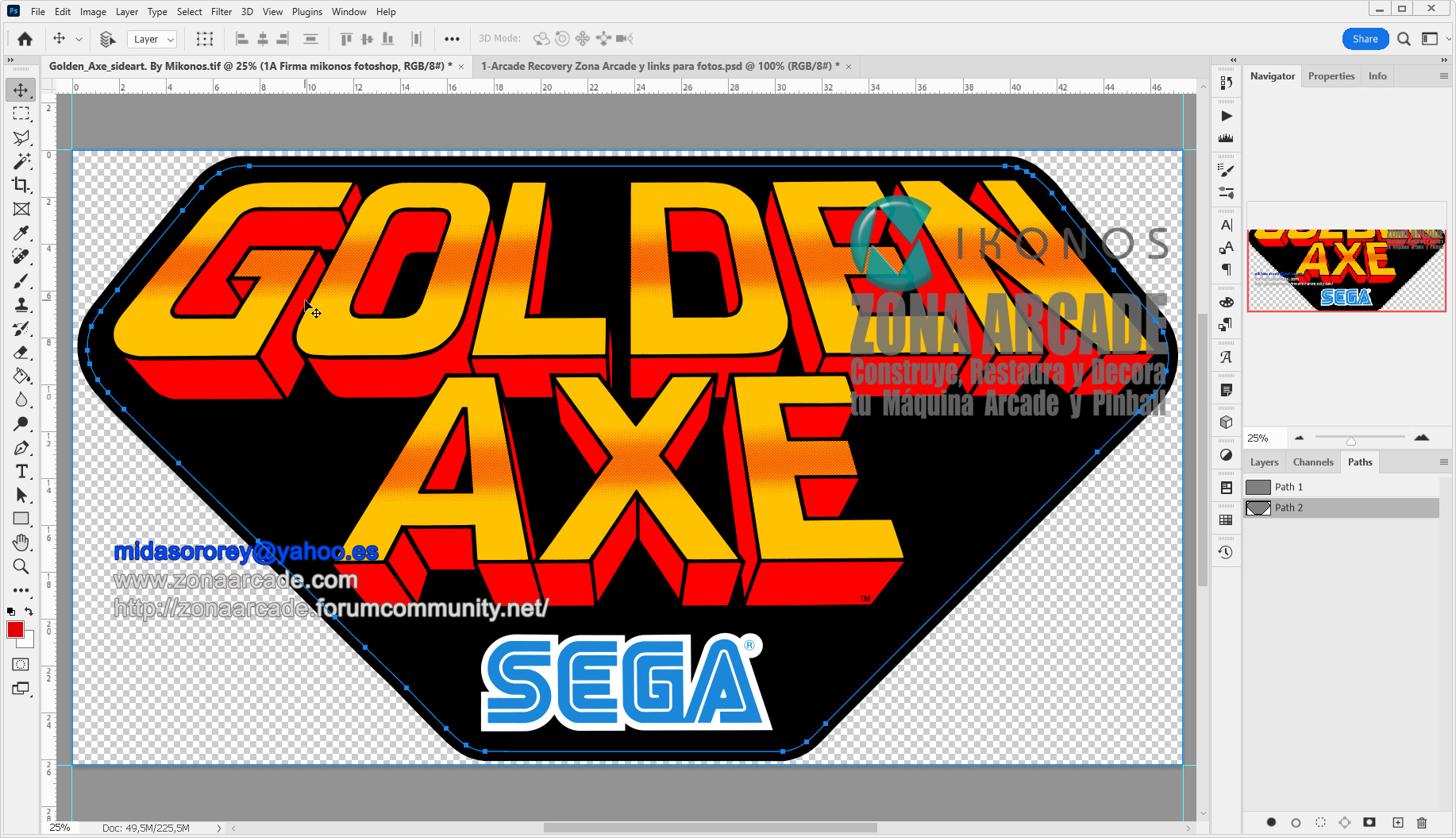Open the Paths panel menu
1456x838 pixels.
pos(1443,461)
